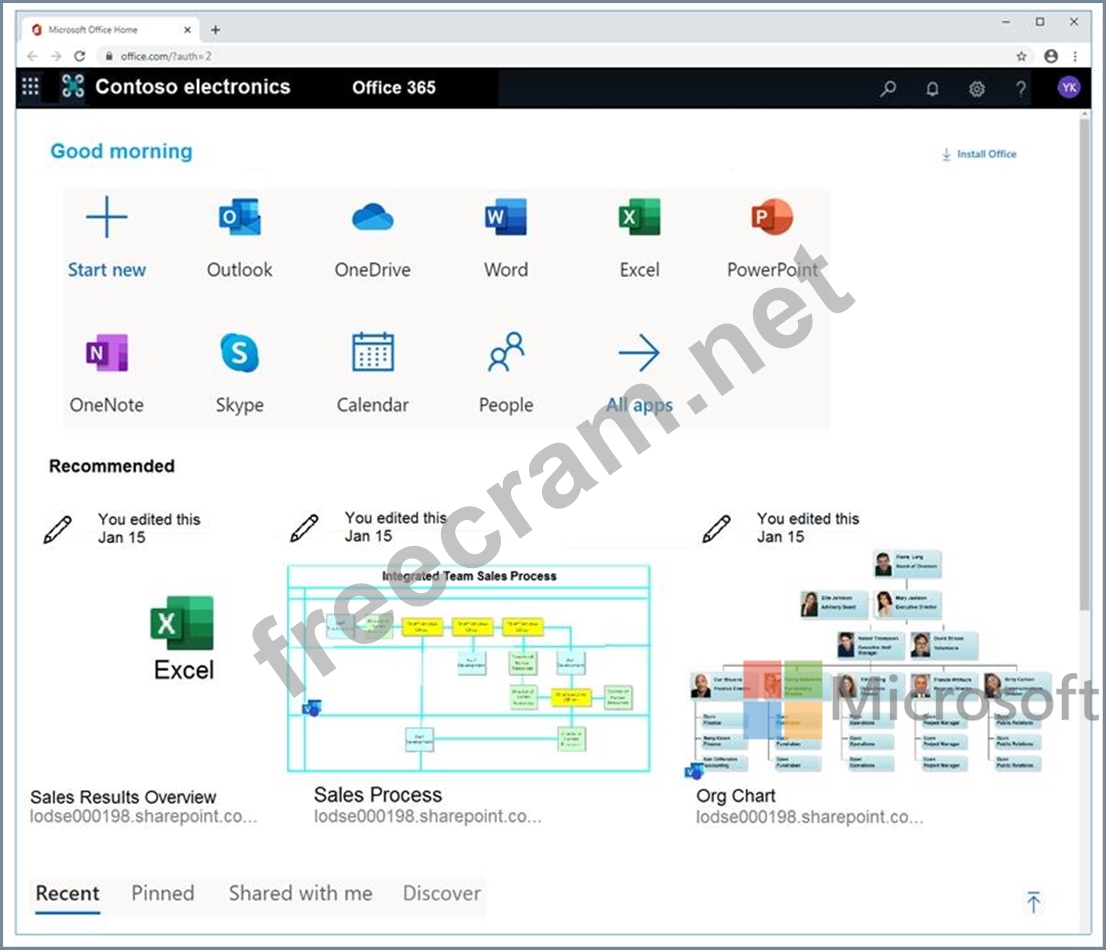
Task: Open the Chrome three-dot menu
Action: coord(1075,56)
